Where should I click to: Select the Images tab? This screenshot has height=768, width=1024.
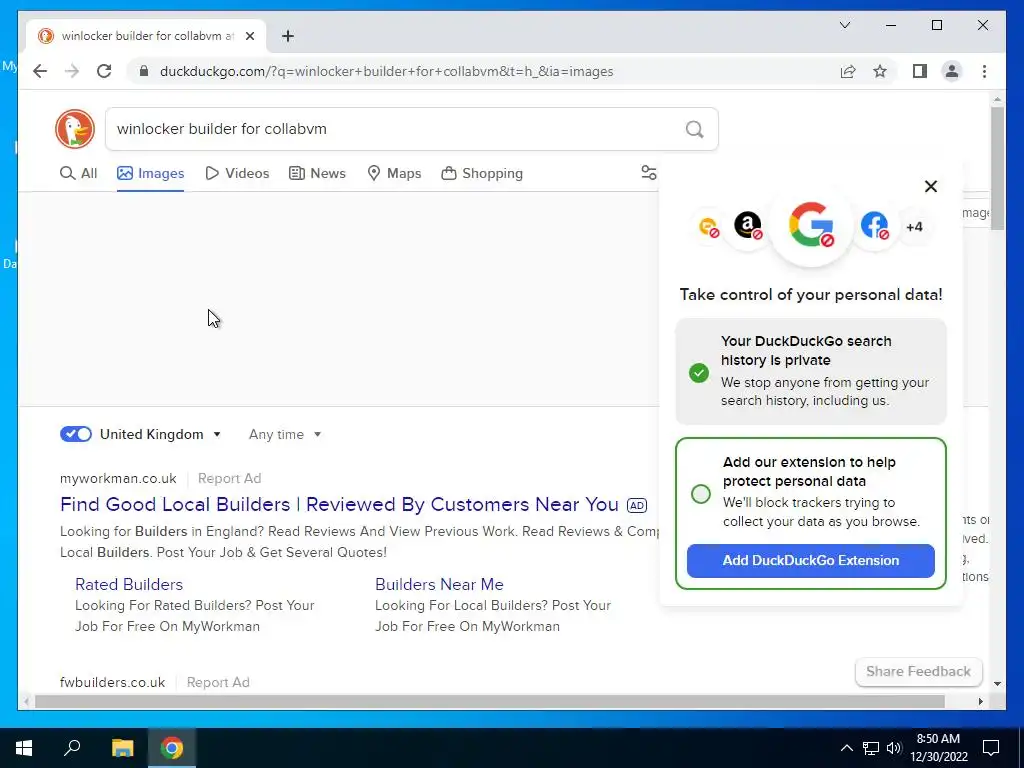pos(150,173)
